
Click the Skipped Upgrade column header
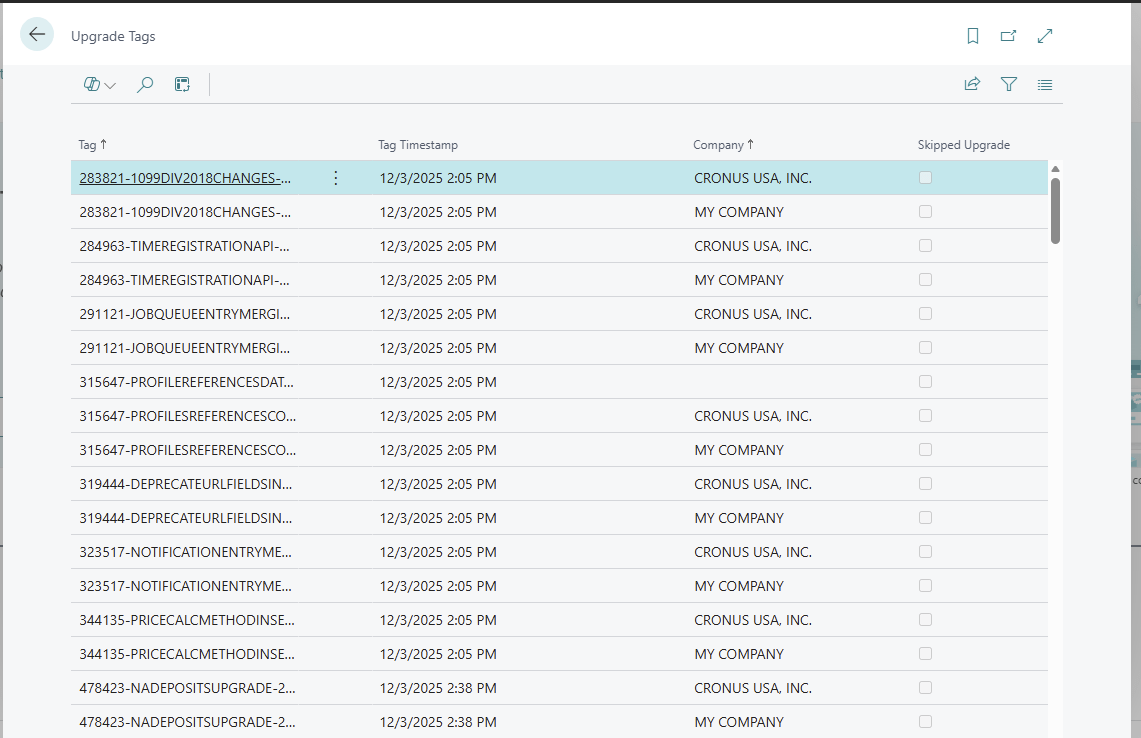(963, 145)
